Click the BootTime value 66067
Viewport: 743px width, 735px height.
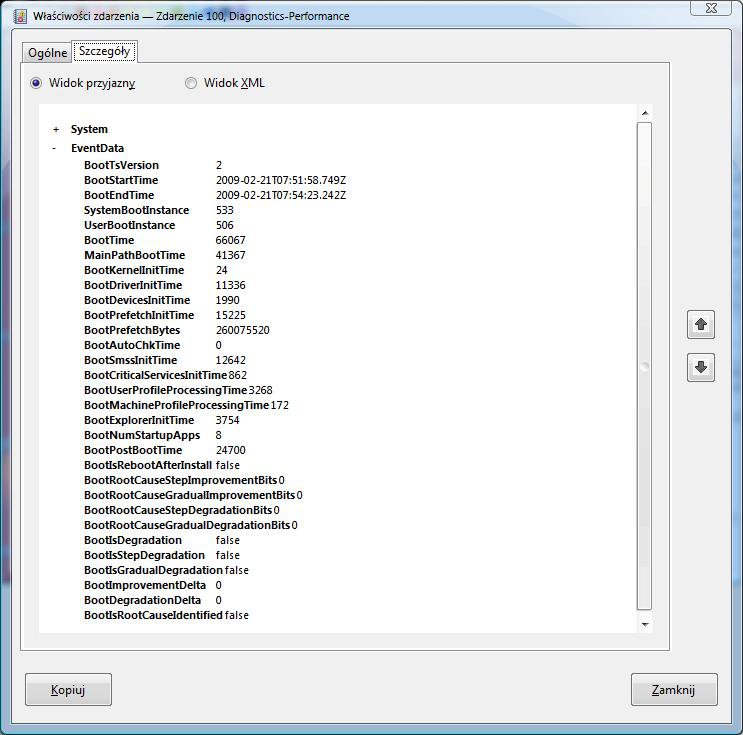[x=230, y=240]
